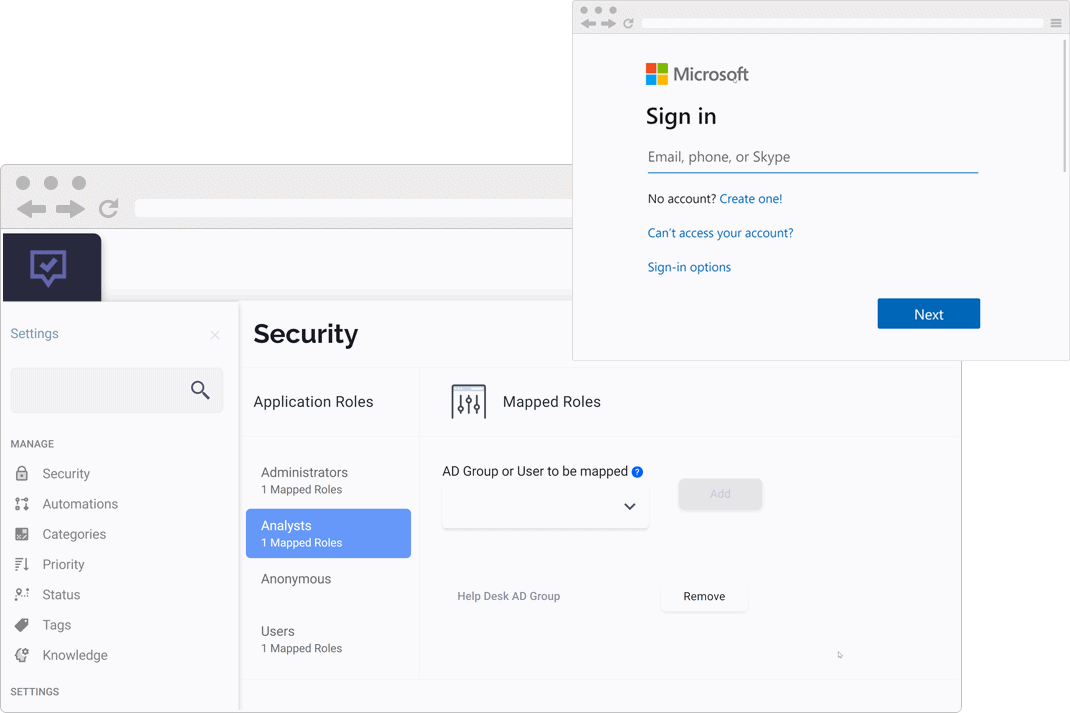Viewport: 1070px width, 713px height.
Task: Open Knowledge in Manage menu
Action: pos(75,655)
